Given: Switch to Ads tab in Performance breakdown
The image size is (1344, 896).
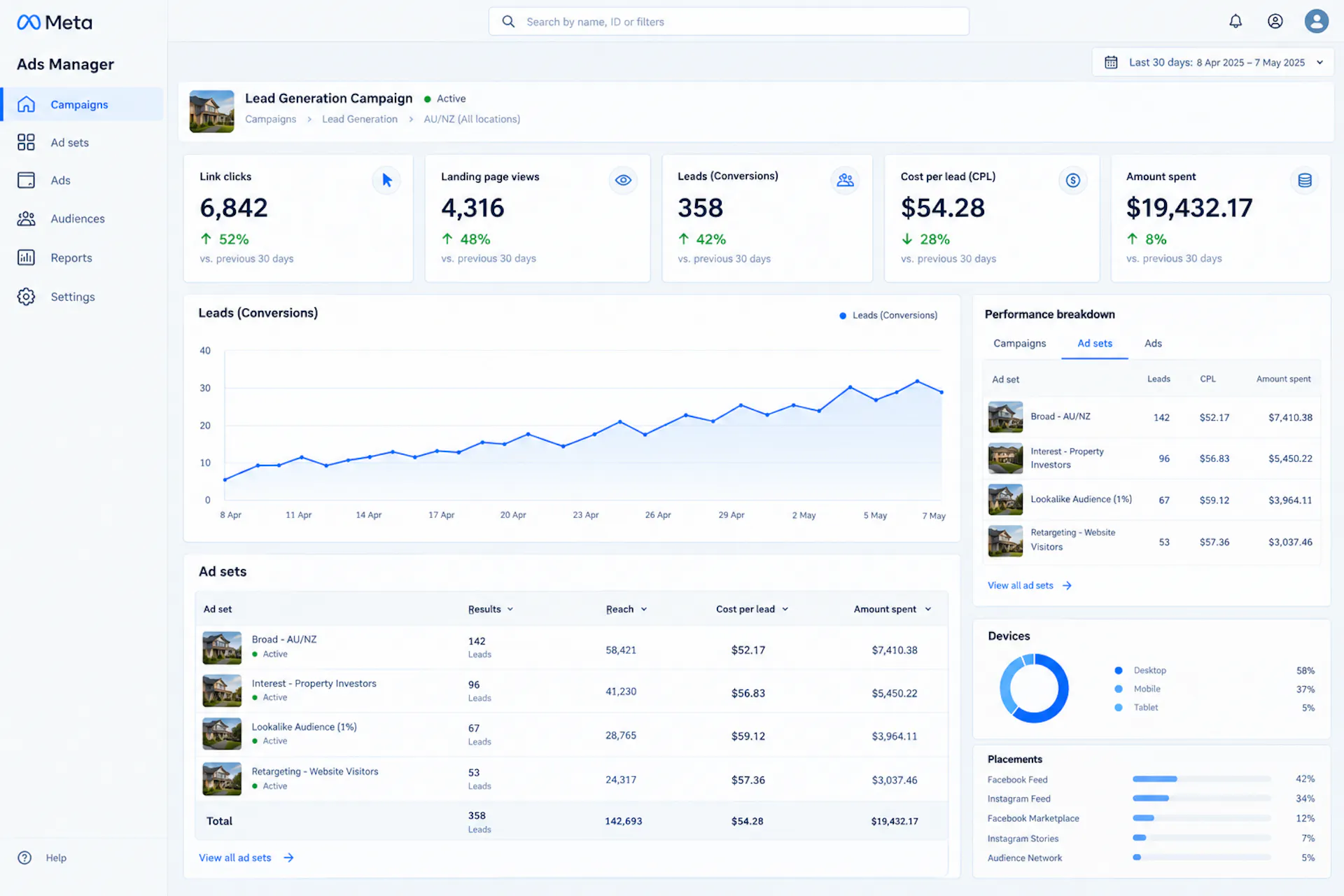Looking at the screenshot, I should tap(1153, 343).
